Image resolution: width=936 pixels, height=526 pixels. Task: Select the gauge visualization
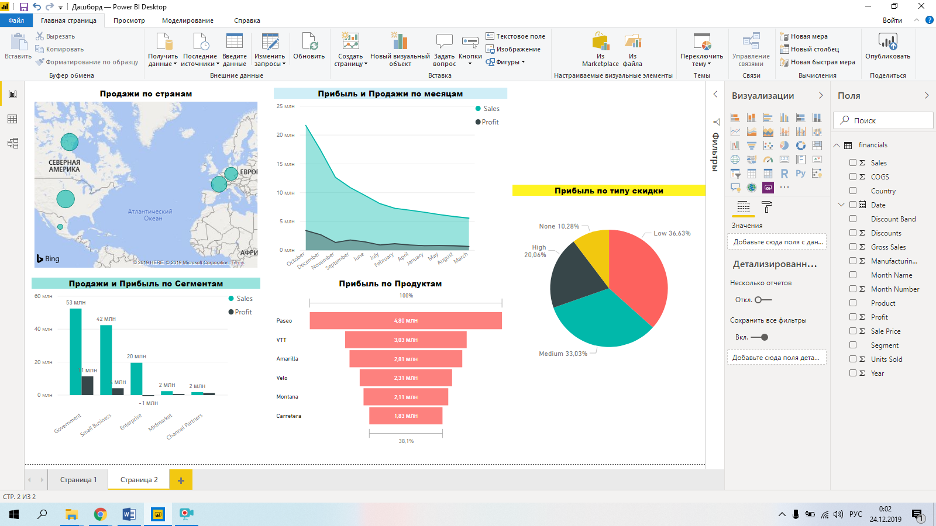[x=768, y=159]
